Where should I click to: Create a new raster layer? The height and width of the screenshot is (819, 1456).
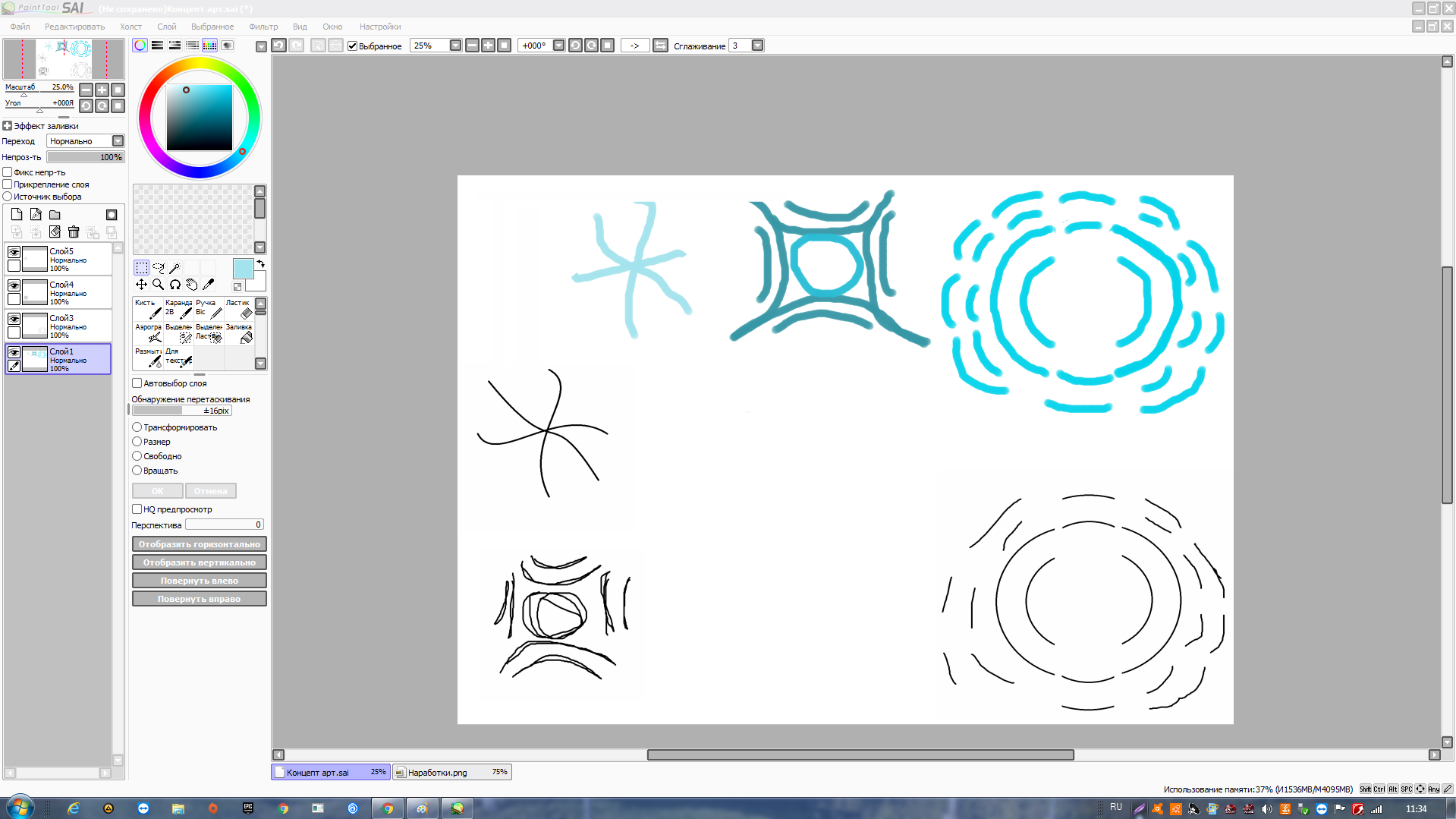pyautogui.click(x=17, y=215)
